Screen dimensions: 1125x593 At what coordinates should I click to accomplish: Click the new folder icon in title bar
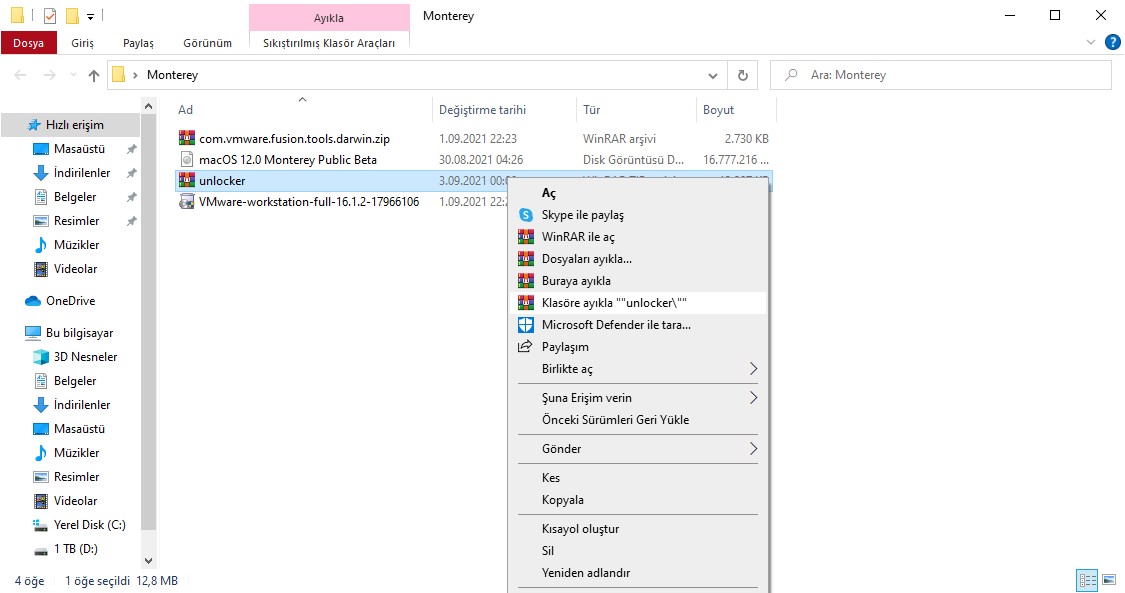click(72, 15)
